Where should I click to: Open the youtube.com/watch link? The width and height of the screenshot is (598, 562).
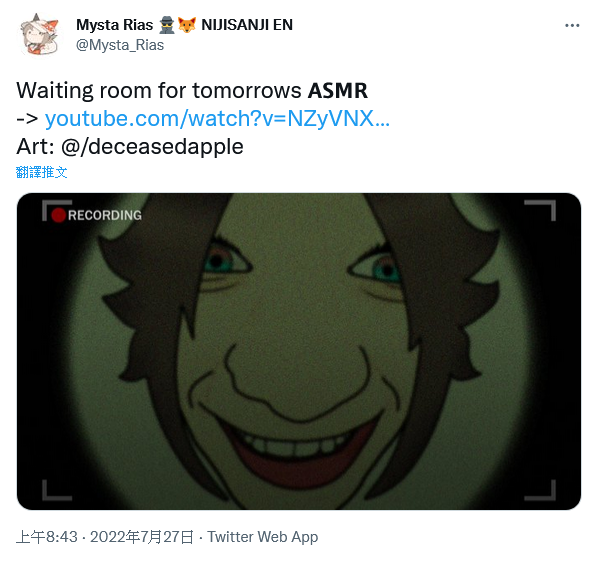pyautogui.click(x=217, y=119)
